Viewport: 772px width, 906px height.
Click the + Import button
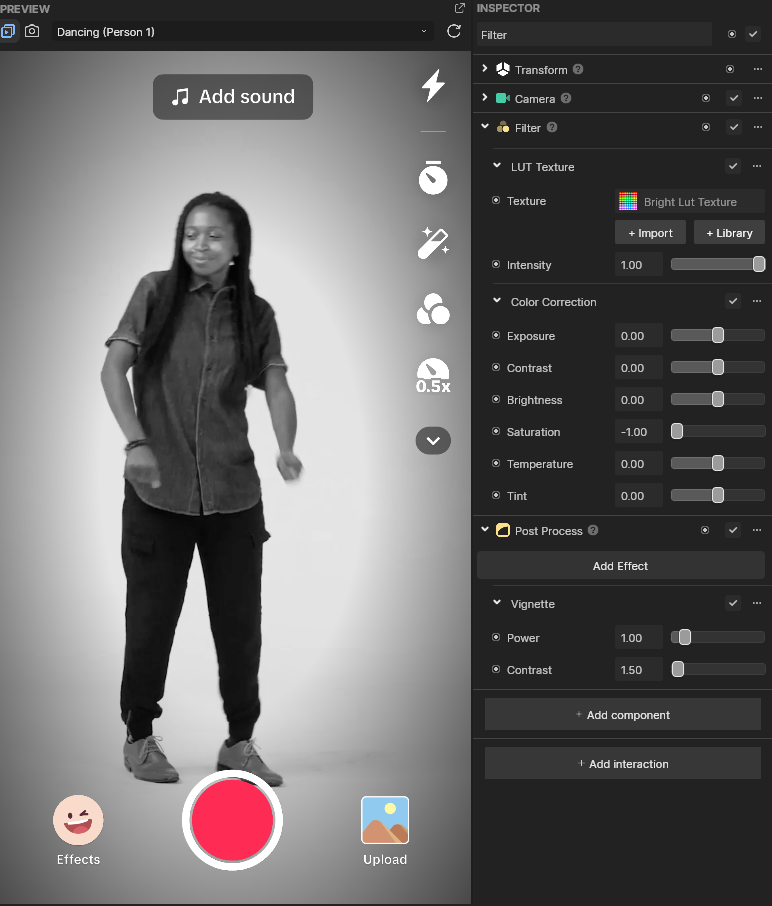(x=650, y=233)
